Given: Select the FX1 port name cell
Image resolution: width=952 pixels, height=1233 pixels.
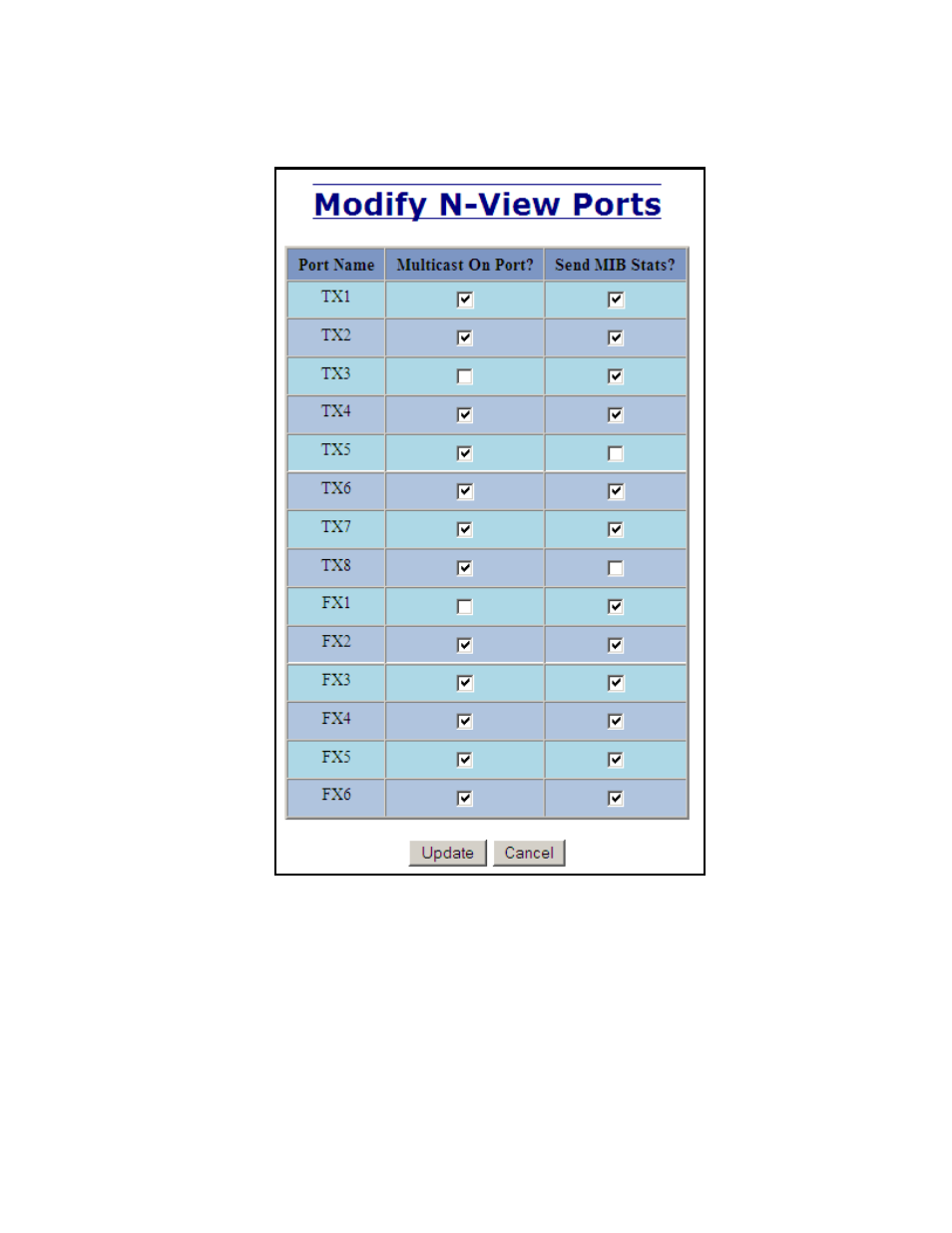Looking at the screenshot, I should (336, 606).
